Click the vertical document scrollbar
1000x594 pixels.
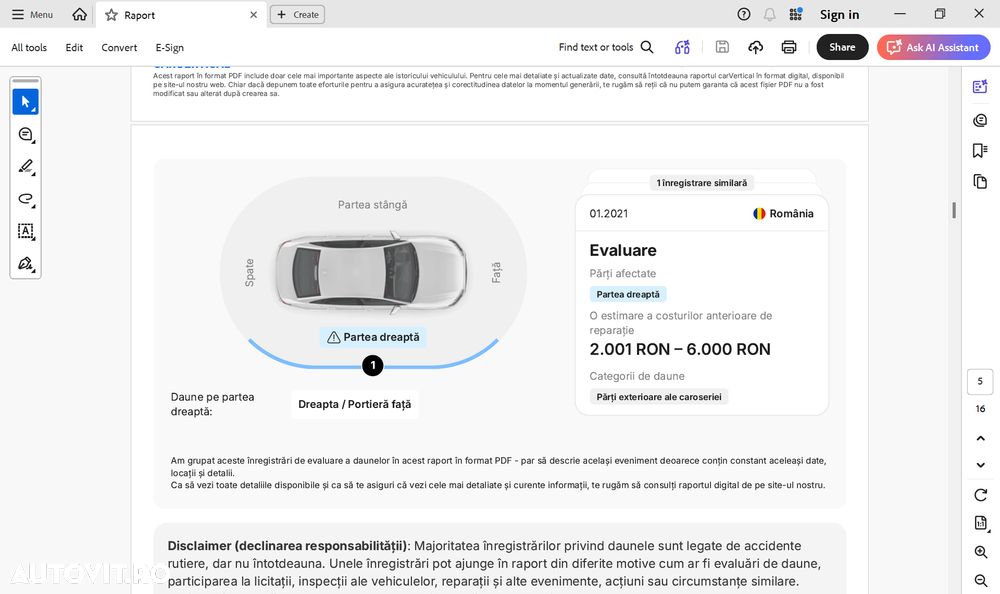click(954, 210)
